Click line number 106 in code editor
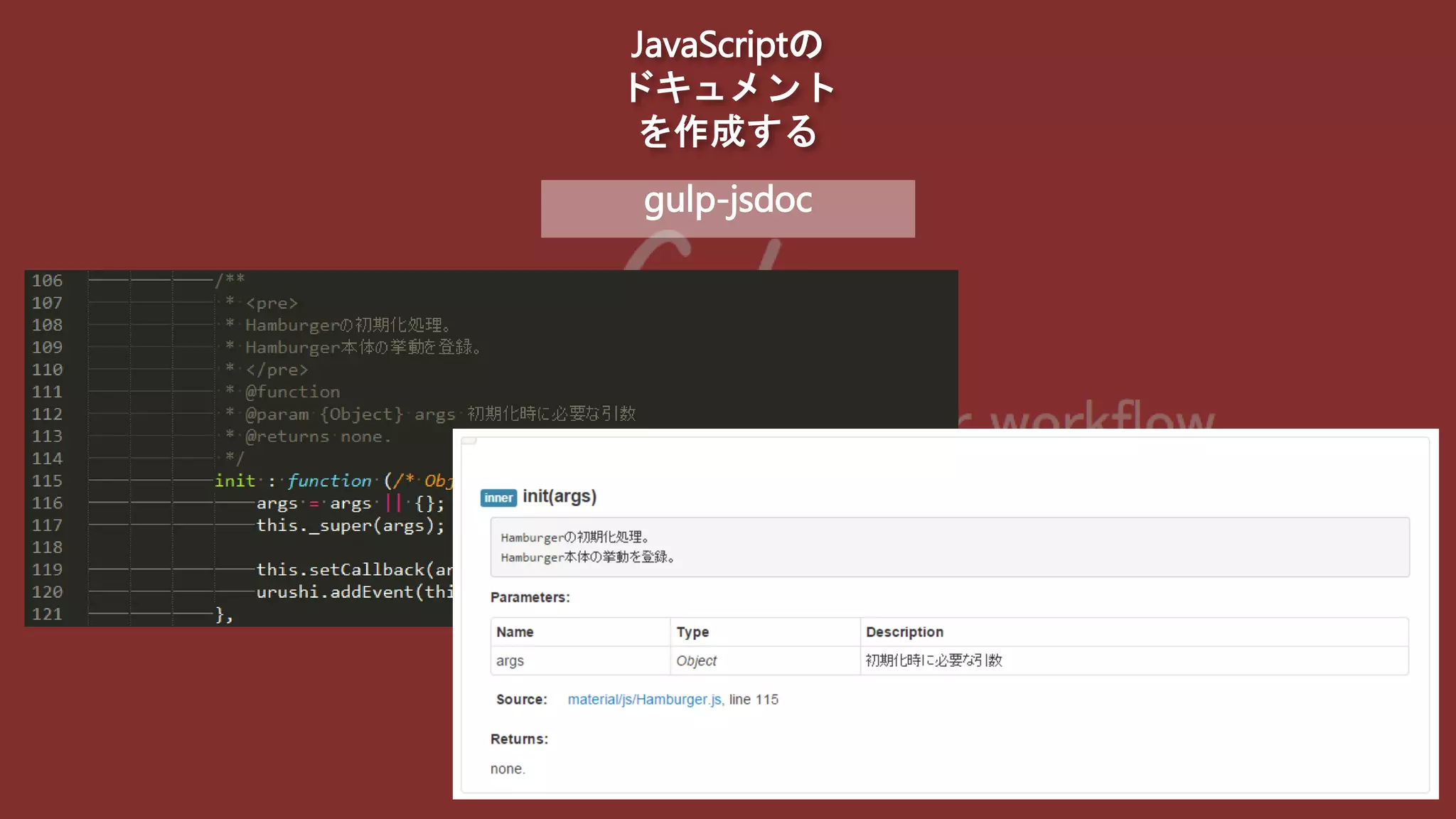 click(48, 281)
